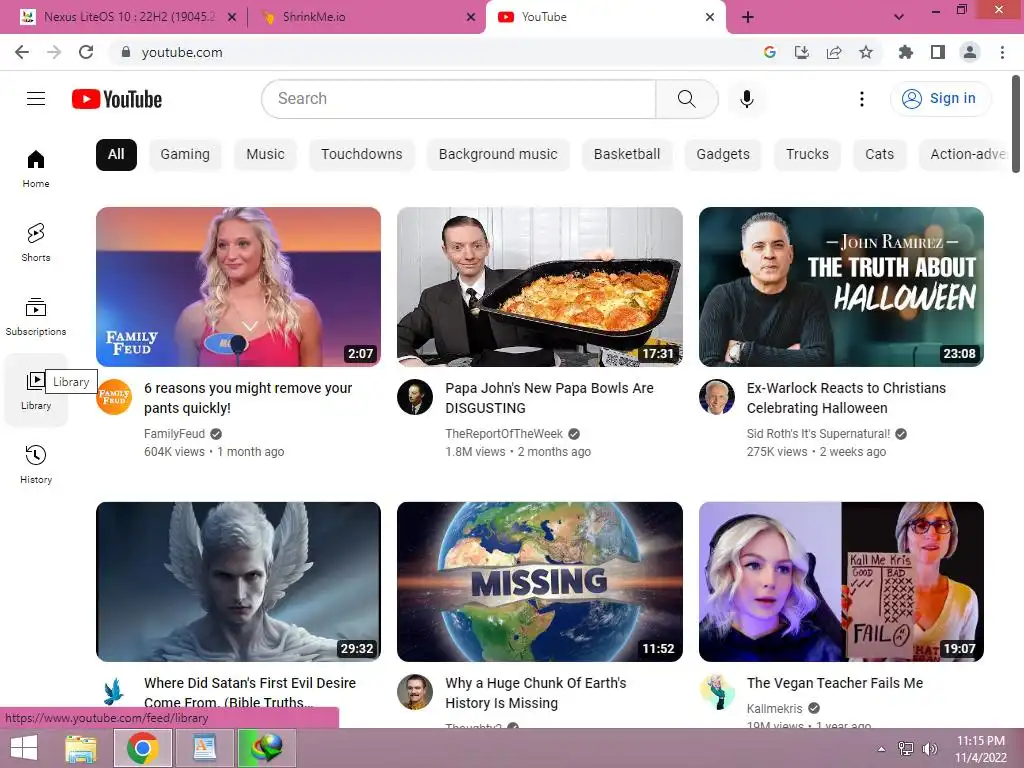Select the Gaming filter chip
Image resolution: width=1024 pixels, height=768 pixels.
coord(185,155)
